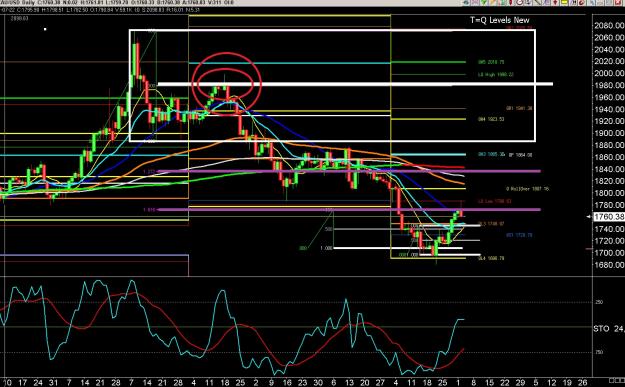Click the cyan 083 level label

491,154
